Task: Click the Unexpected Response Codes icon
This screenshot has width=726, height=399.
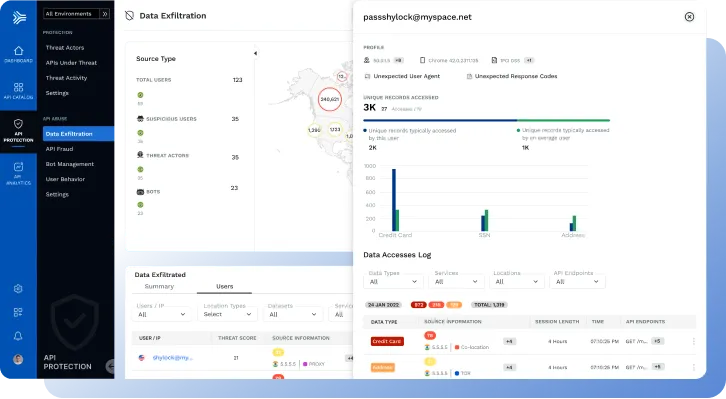Action: coord(469,76)
